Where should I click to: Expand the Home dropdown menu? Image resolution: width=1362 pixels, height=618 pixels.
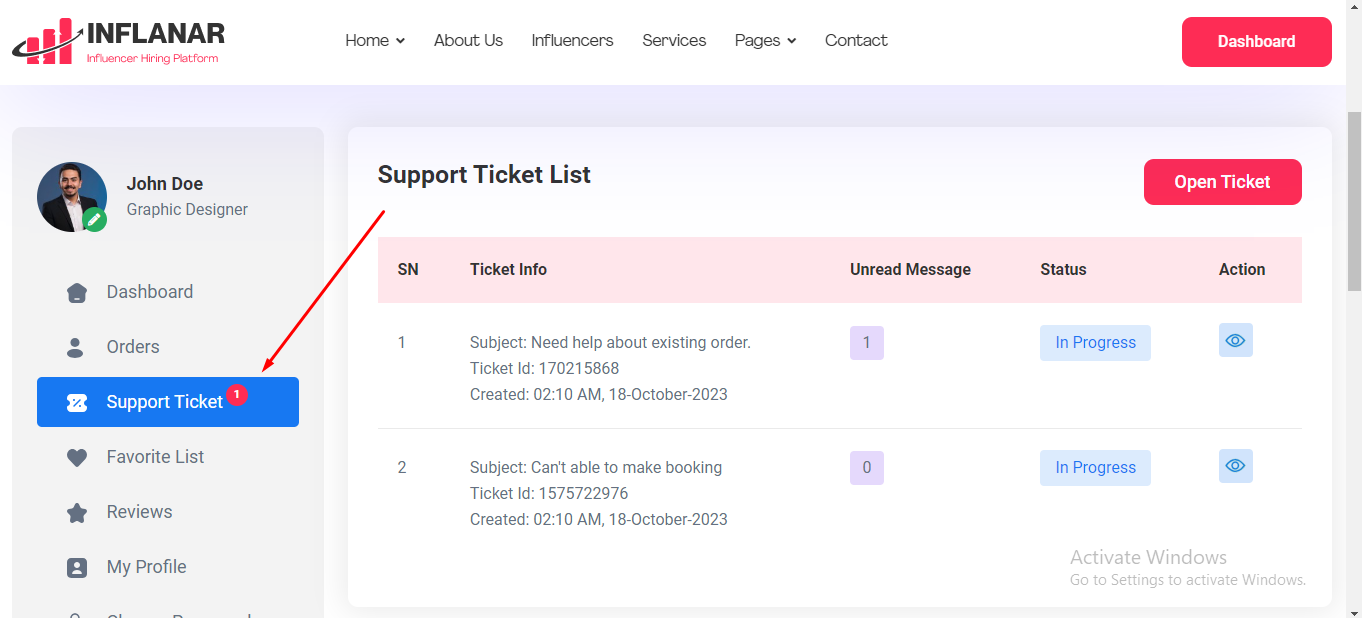(x=375, y=41)
